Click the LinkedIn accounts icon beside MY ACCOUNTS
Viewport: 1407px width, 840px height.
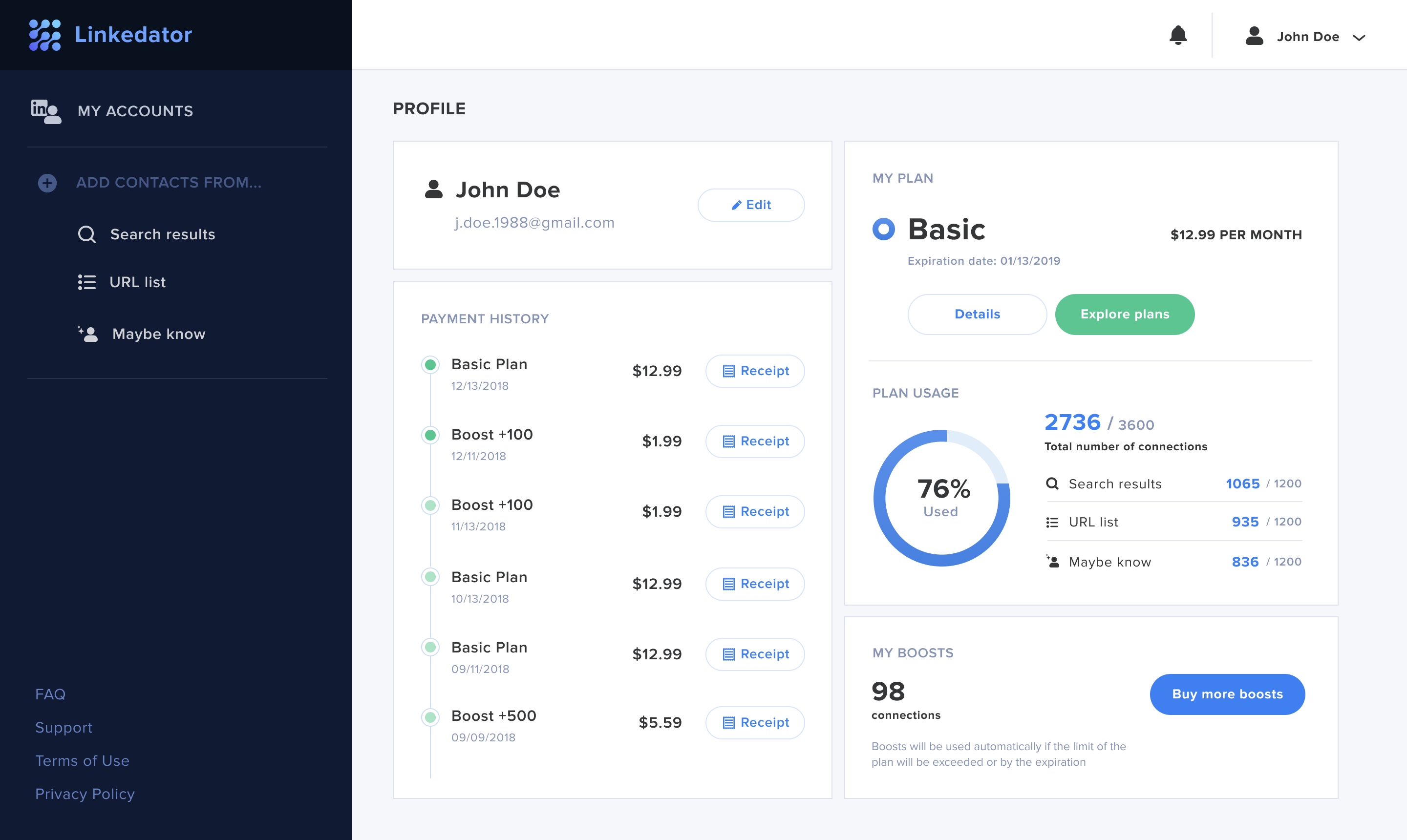pos(45,111)
